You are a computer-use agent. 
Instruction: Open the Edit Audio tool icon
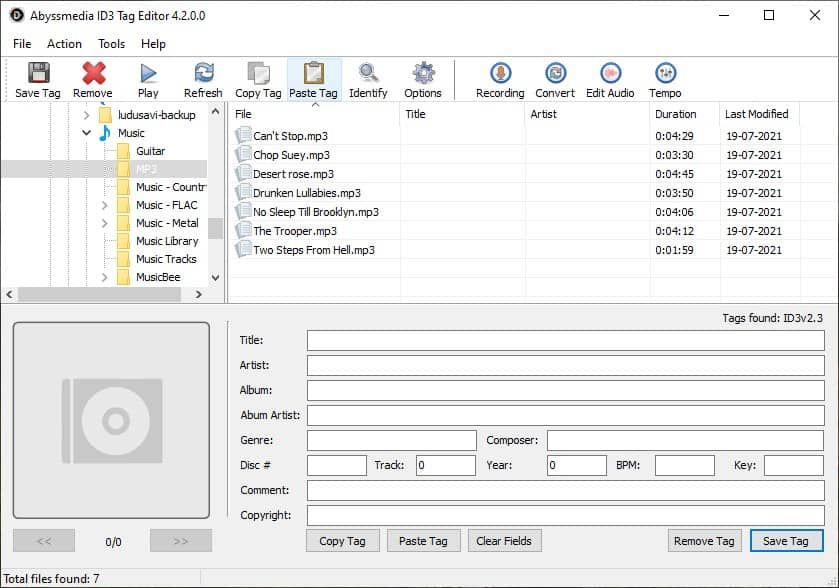point(610,73)
